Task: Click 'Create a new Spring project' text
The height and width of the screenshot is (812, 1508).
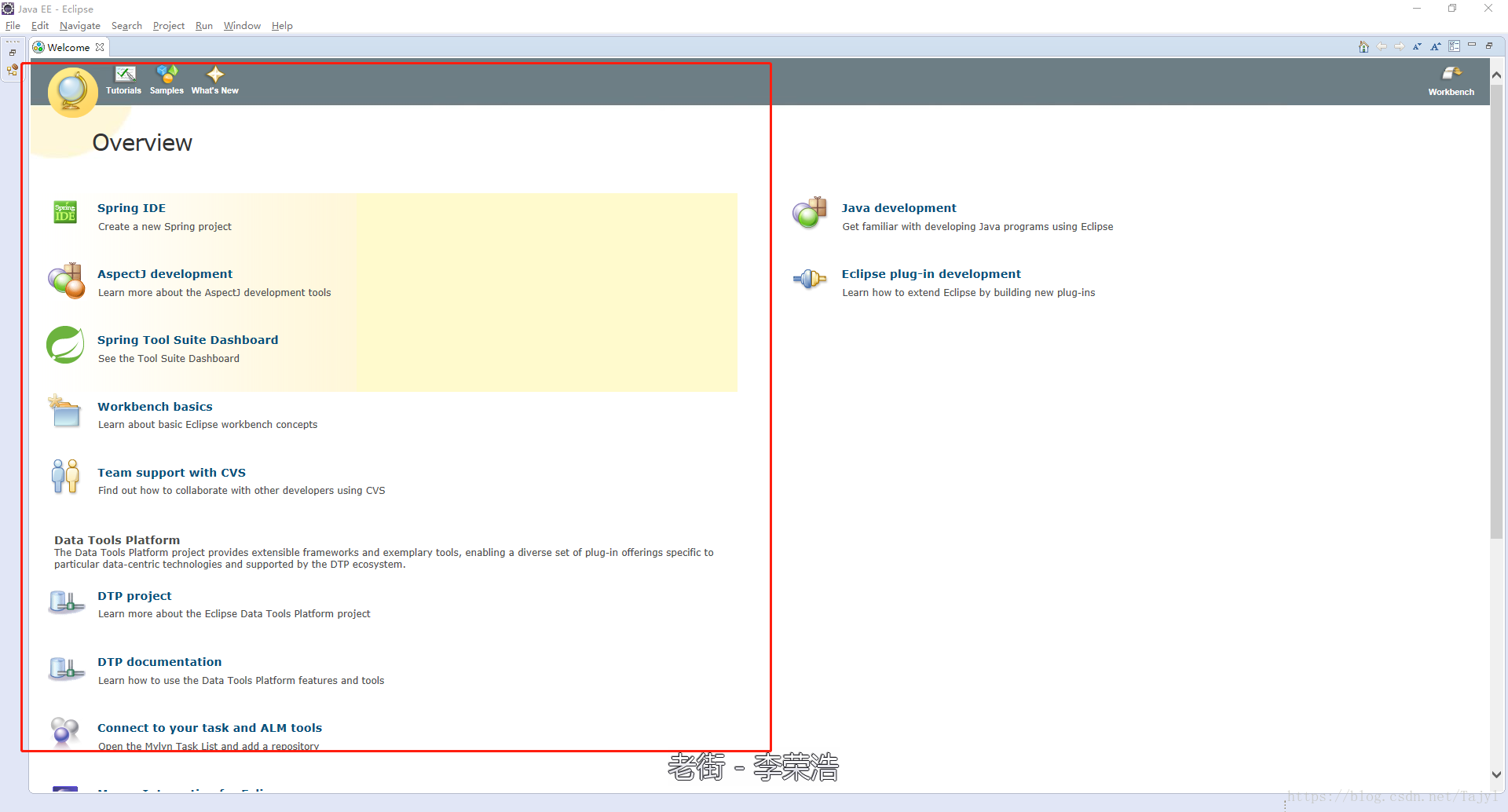Action: coord(165,227)
